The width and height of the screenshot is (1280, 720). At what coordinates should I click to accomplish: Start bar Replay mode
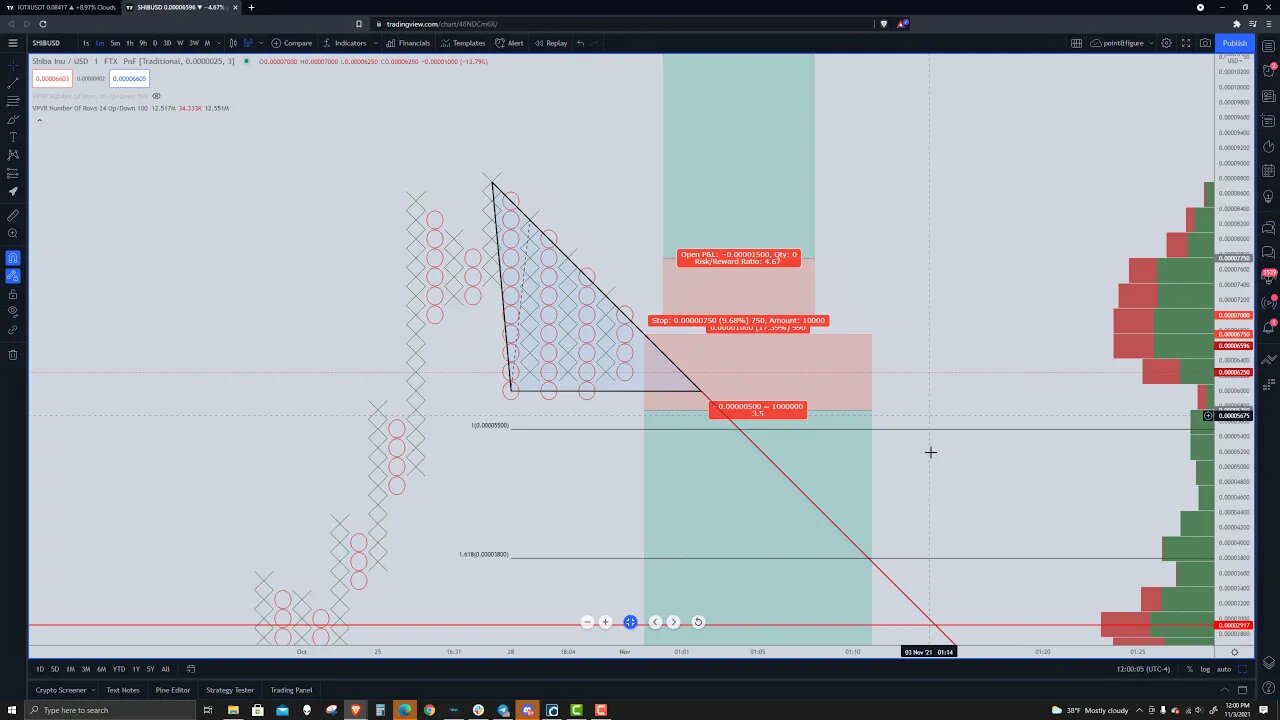(550, 43)
